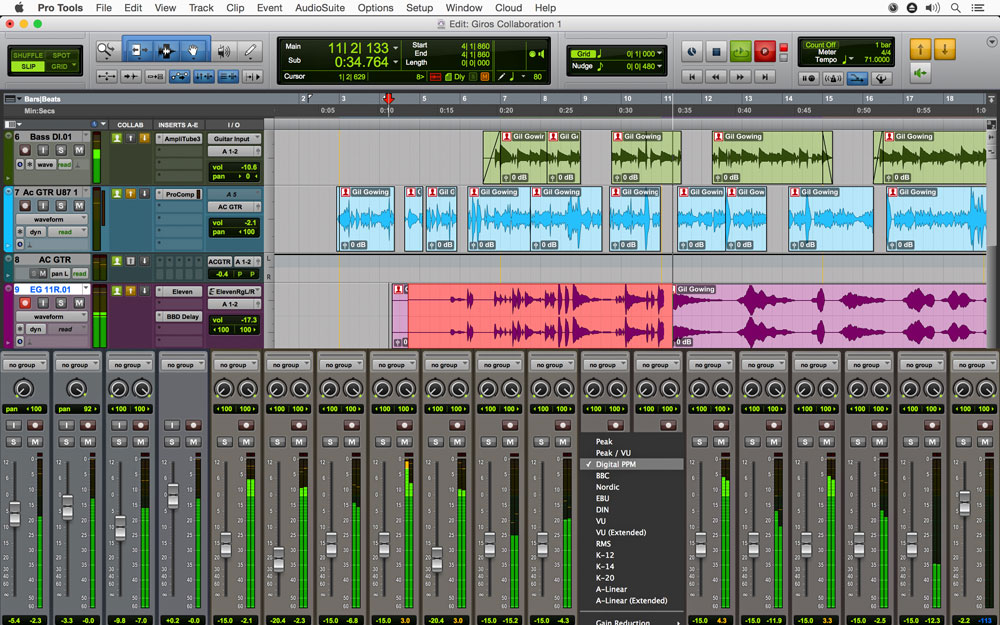Viewport: 1000px width, 625px height.
Task: Stop playback with the Stop button
Action: [x=716, y=51]
